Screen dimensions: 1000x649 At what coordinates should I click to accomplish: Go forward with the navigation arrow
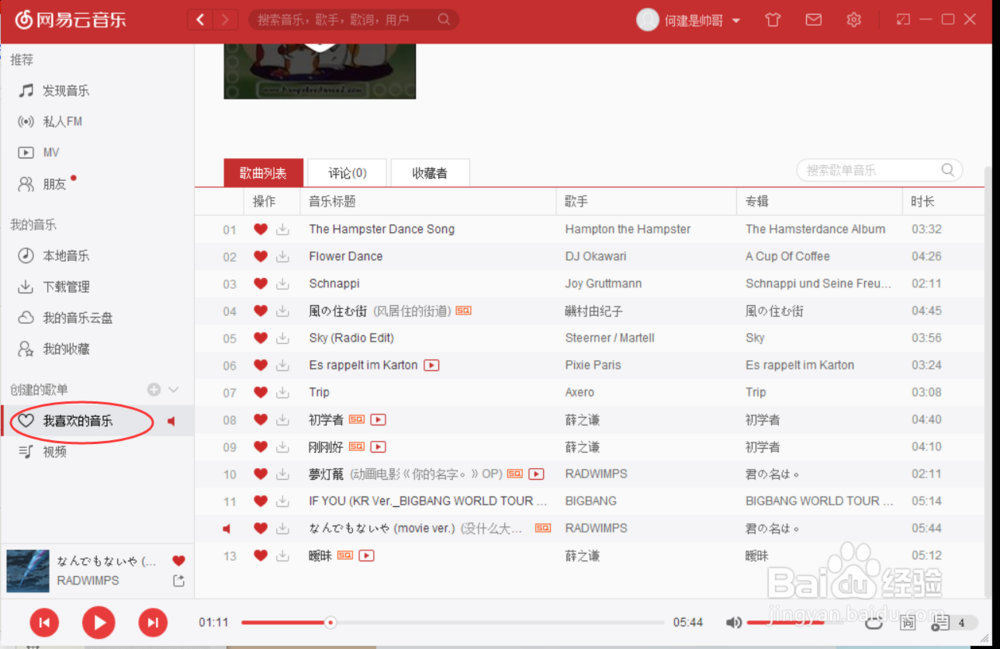pos(224,20)
